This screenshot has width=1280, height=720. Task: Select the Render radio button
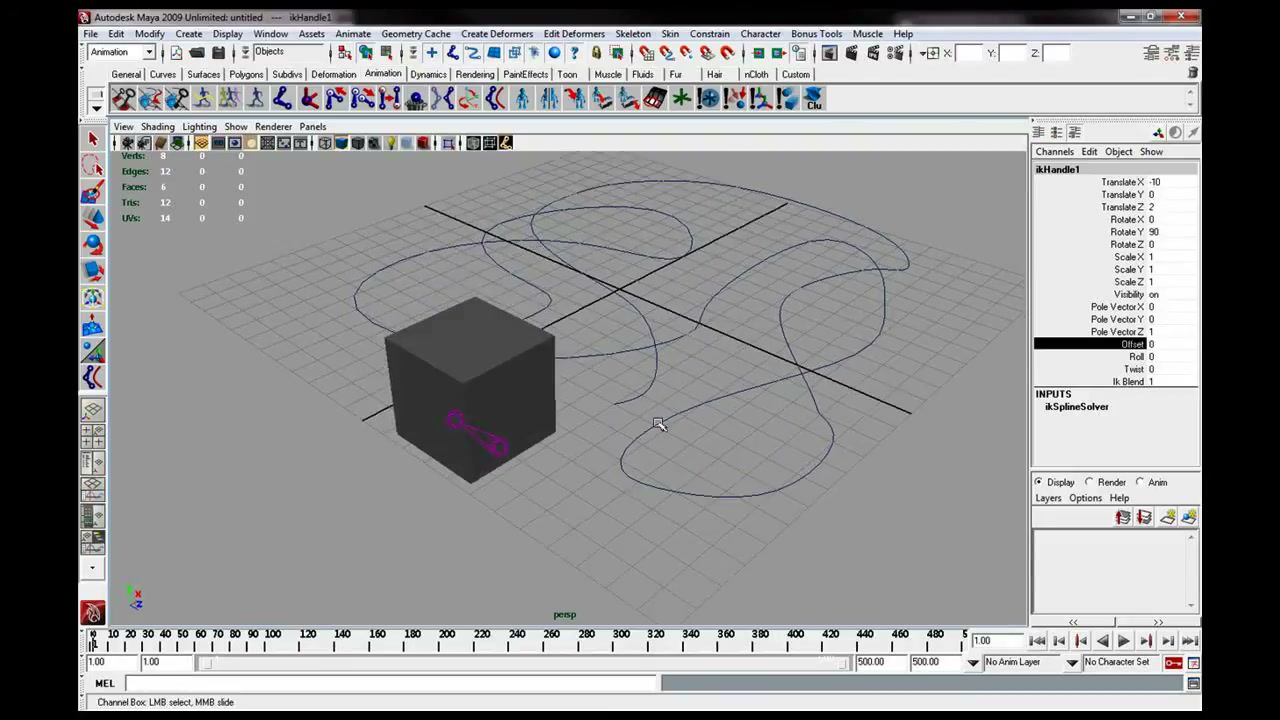tap(1089, 482)
